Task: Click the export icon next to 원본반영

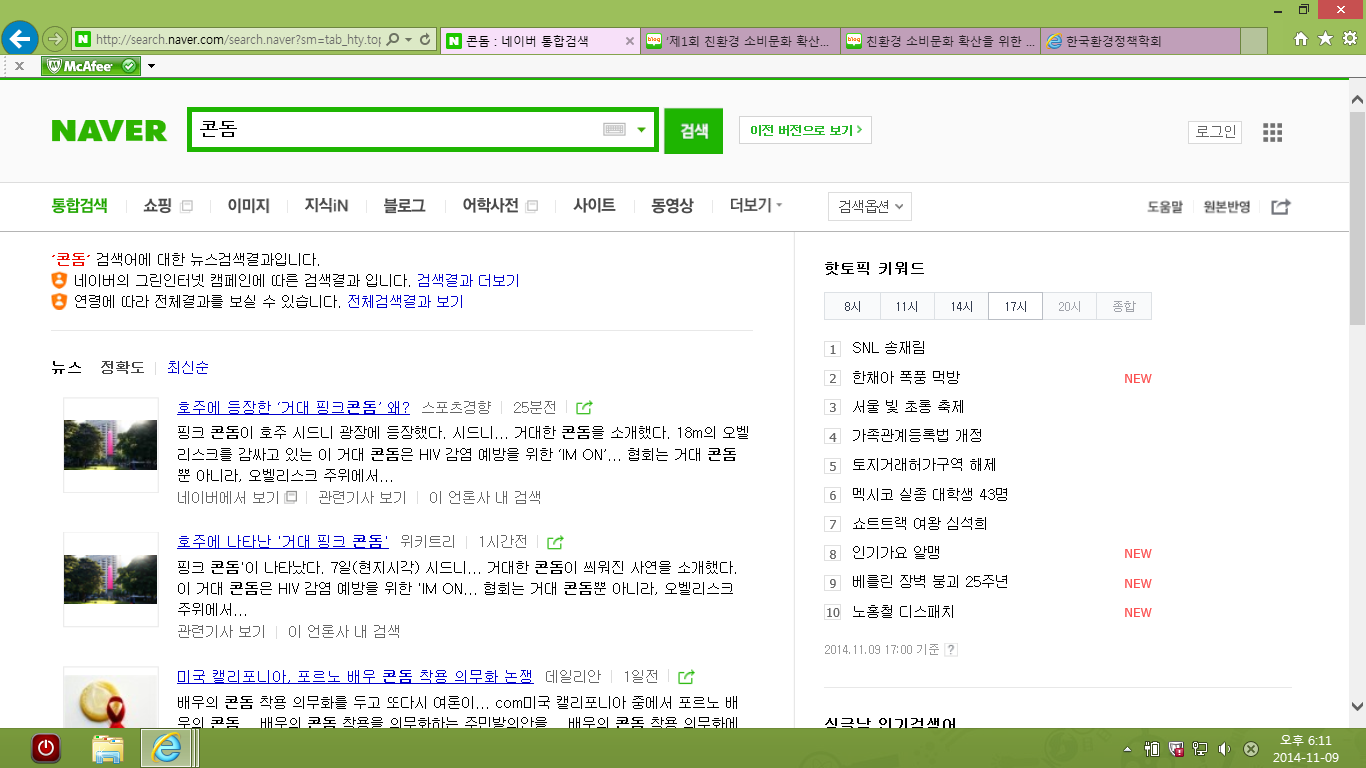Action: (x=1280, y=207)
